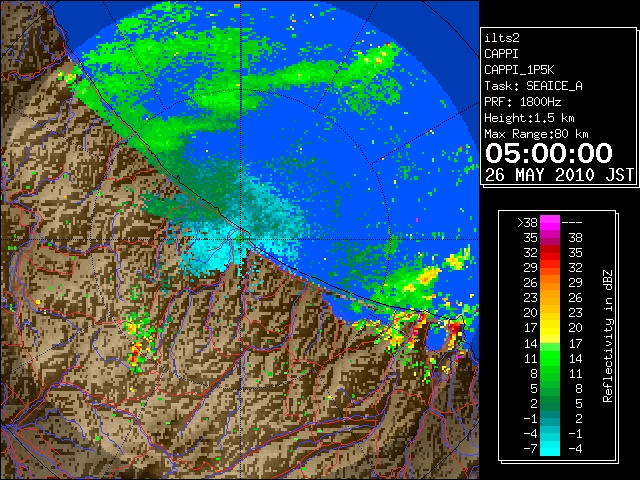This screenshot has width=640, height=480.
Task: Click the '-7' legend label
Action: (x=530, y=449)
